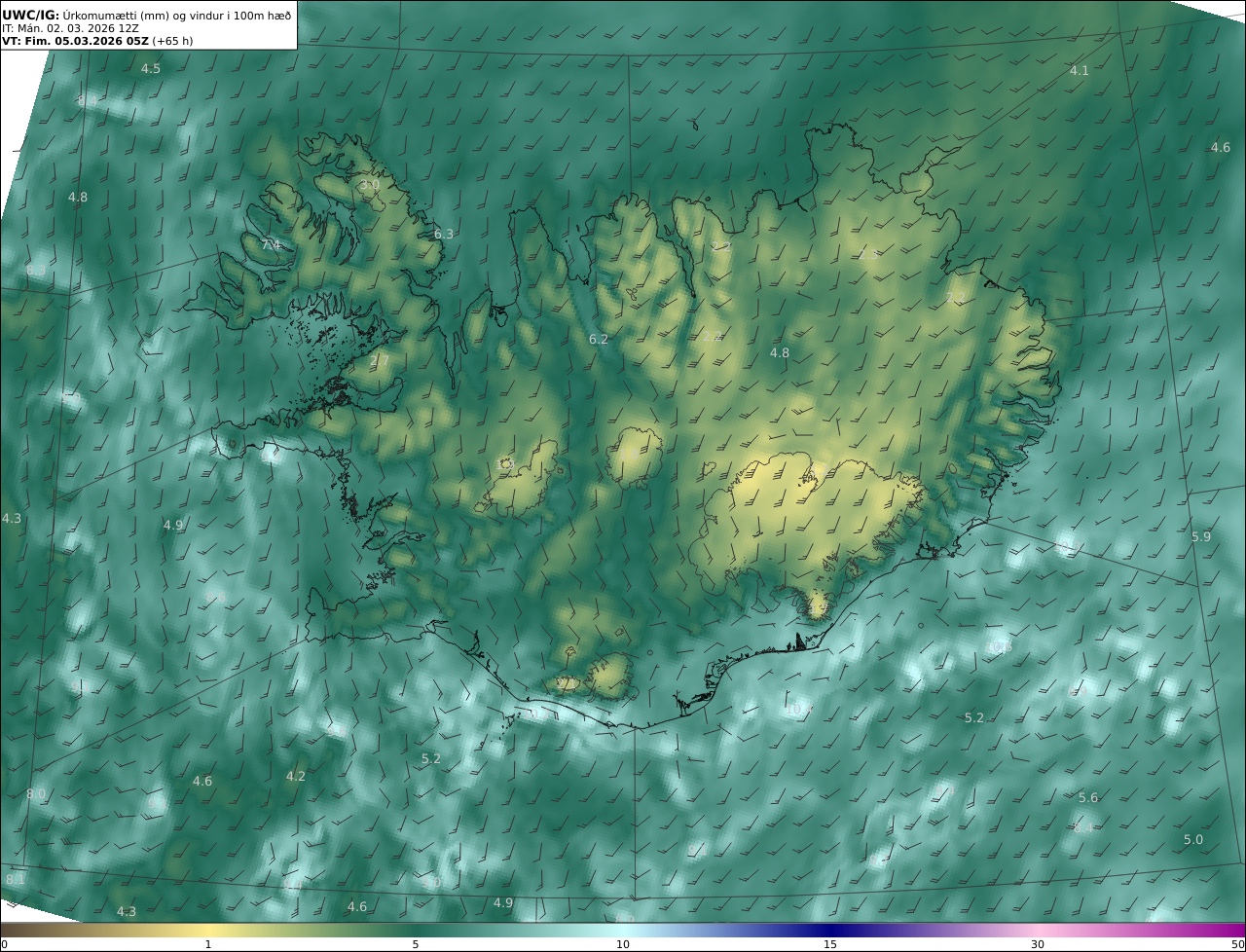1246x952 pixels.
Task: Select the IT: Mán. 02. 03. 2026 12Z line
Action: pos(68,28)
